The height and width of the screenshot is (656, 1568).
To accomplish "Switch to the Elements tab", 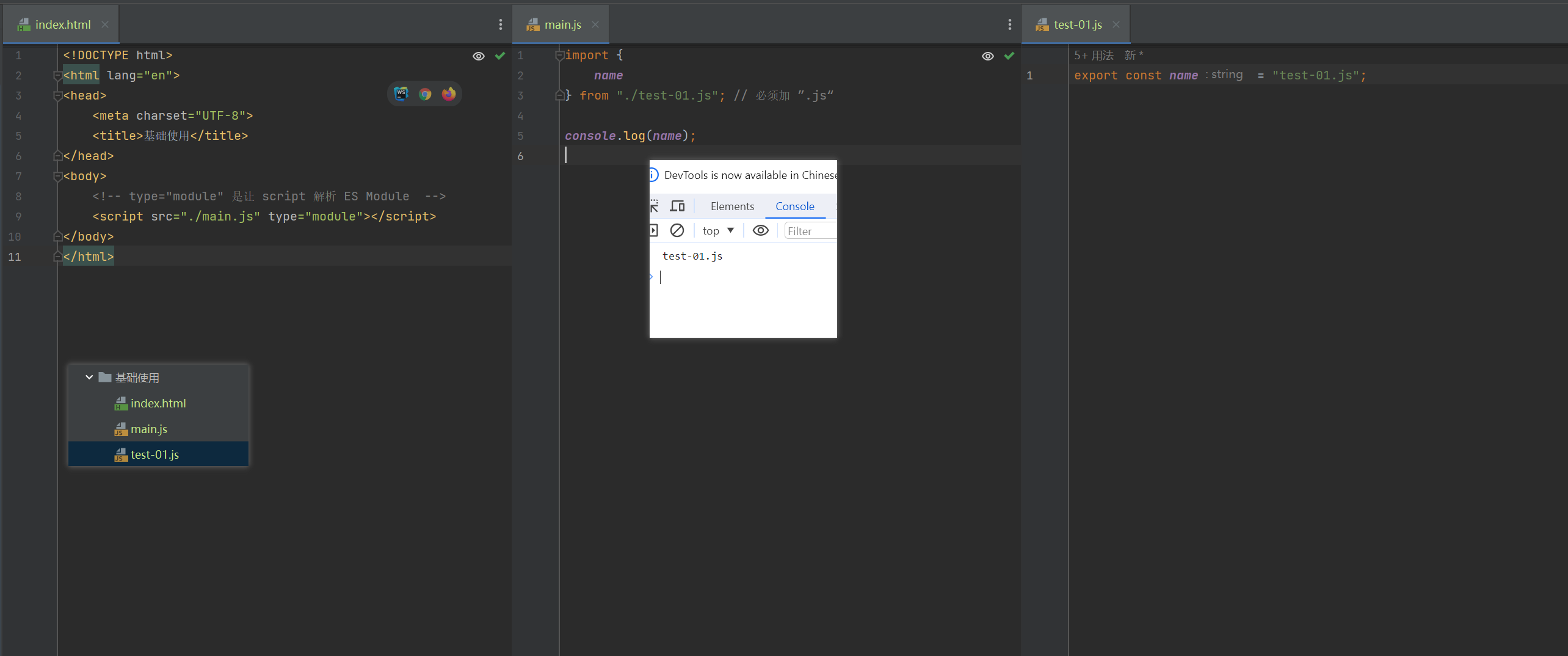I will point(732,206).
